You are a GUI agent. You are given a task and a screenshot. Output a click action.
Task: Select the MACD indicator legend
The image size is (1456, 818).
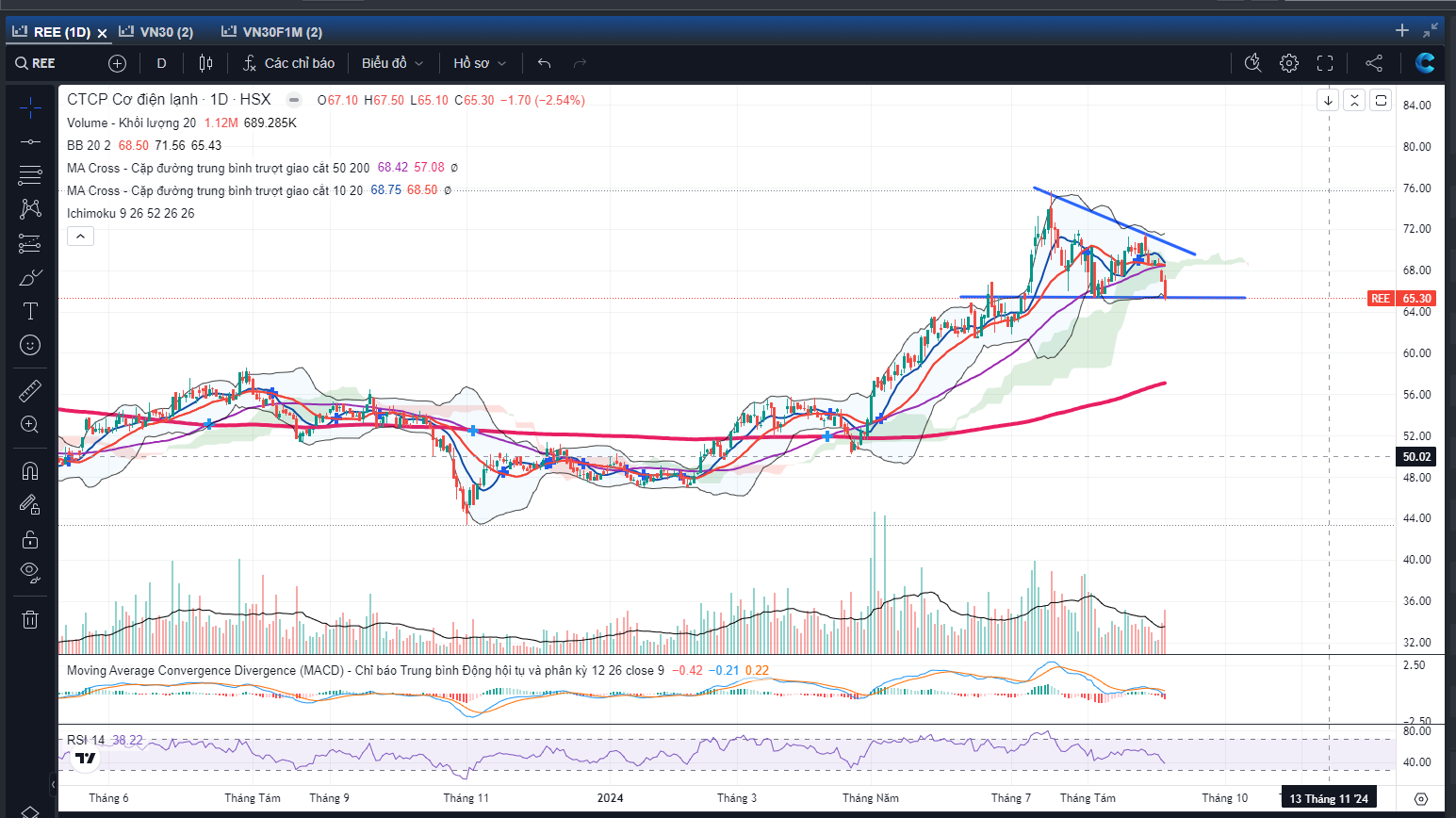coord(365,671)
